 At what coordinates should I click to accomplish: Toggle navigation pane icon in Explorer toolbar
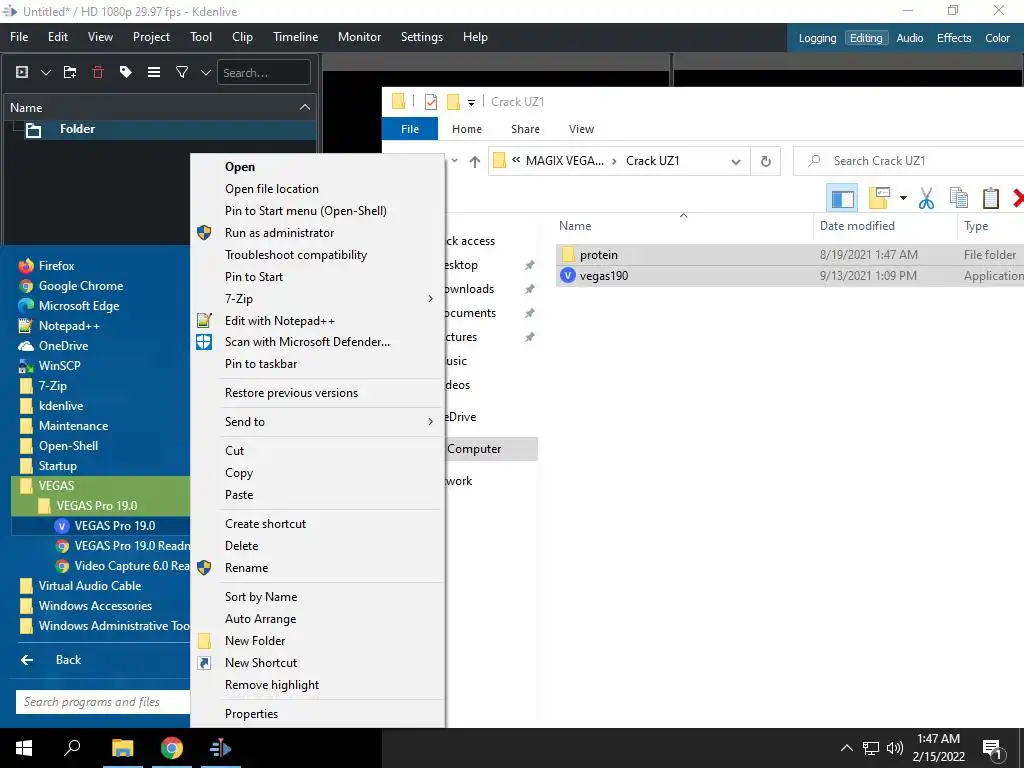click(x=842, y=198)
